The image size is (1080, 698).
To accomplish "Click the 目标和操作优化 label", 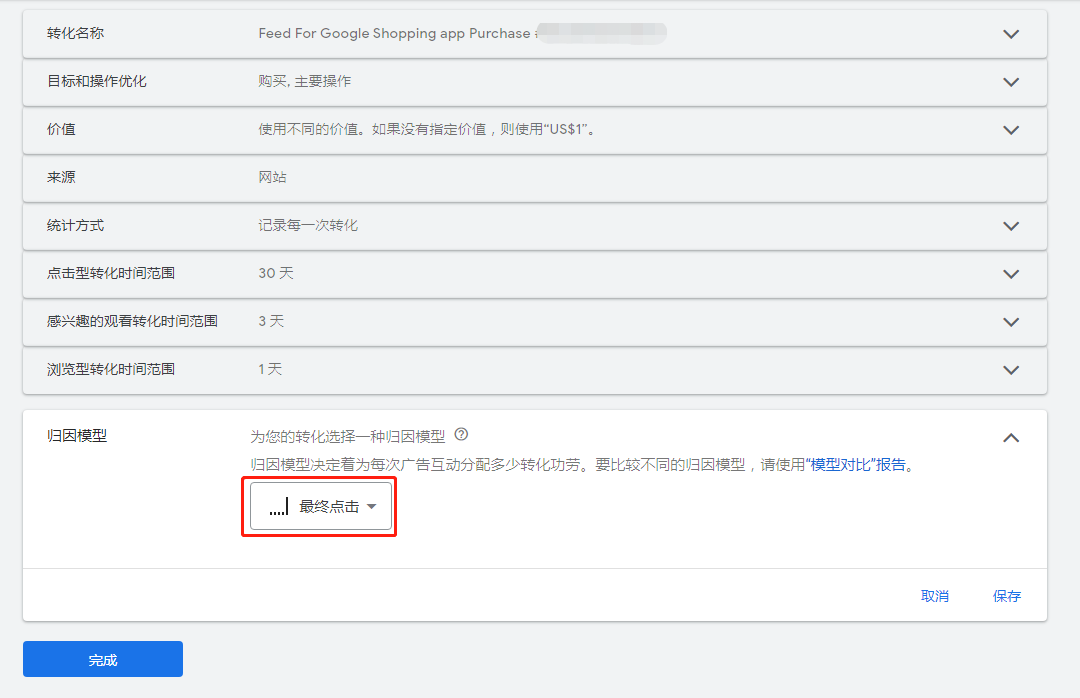I will point(96,81).
